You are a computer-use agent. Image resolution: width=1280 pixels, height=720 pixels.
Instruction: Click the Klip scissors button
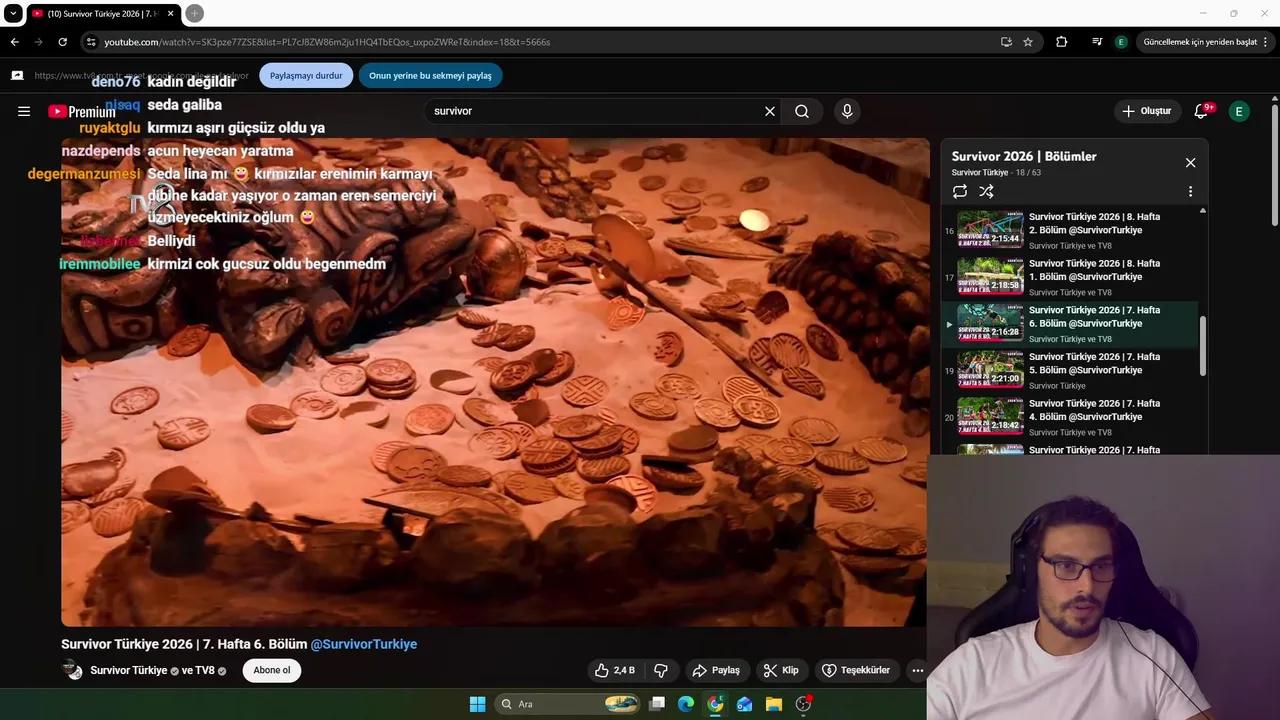[x=782, y=670]
